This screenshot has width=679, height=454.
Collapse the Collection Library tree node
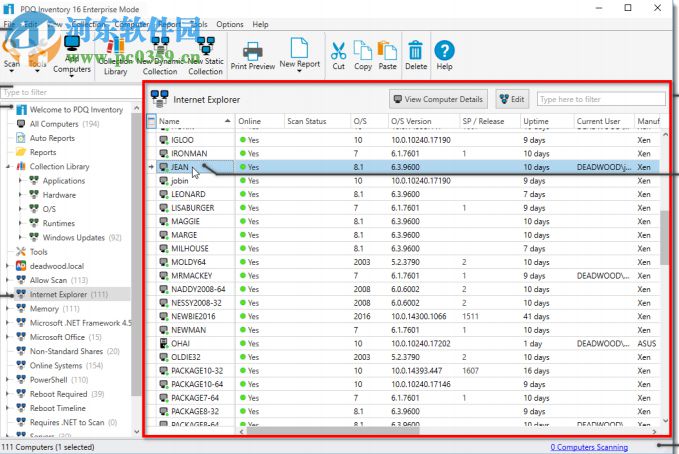pyautogui.click(x=8, y=167)
